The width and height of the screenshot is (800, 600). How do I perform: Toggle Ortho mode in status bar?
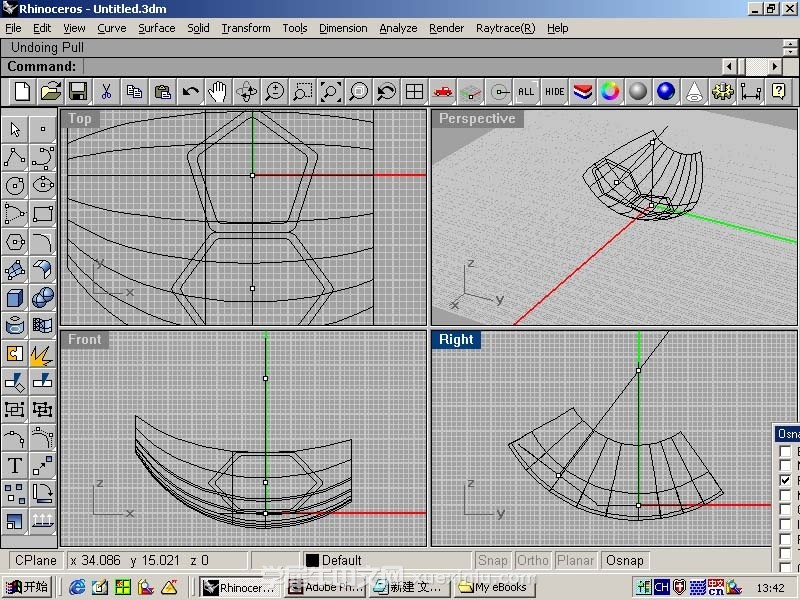533,561
